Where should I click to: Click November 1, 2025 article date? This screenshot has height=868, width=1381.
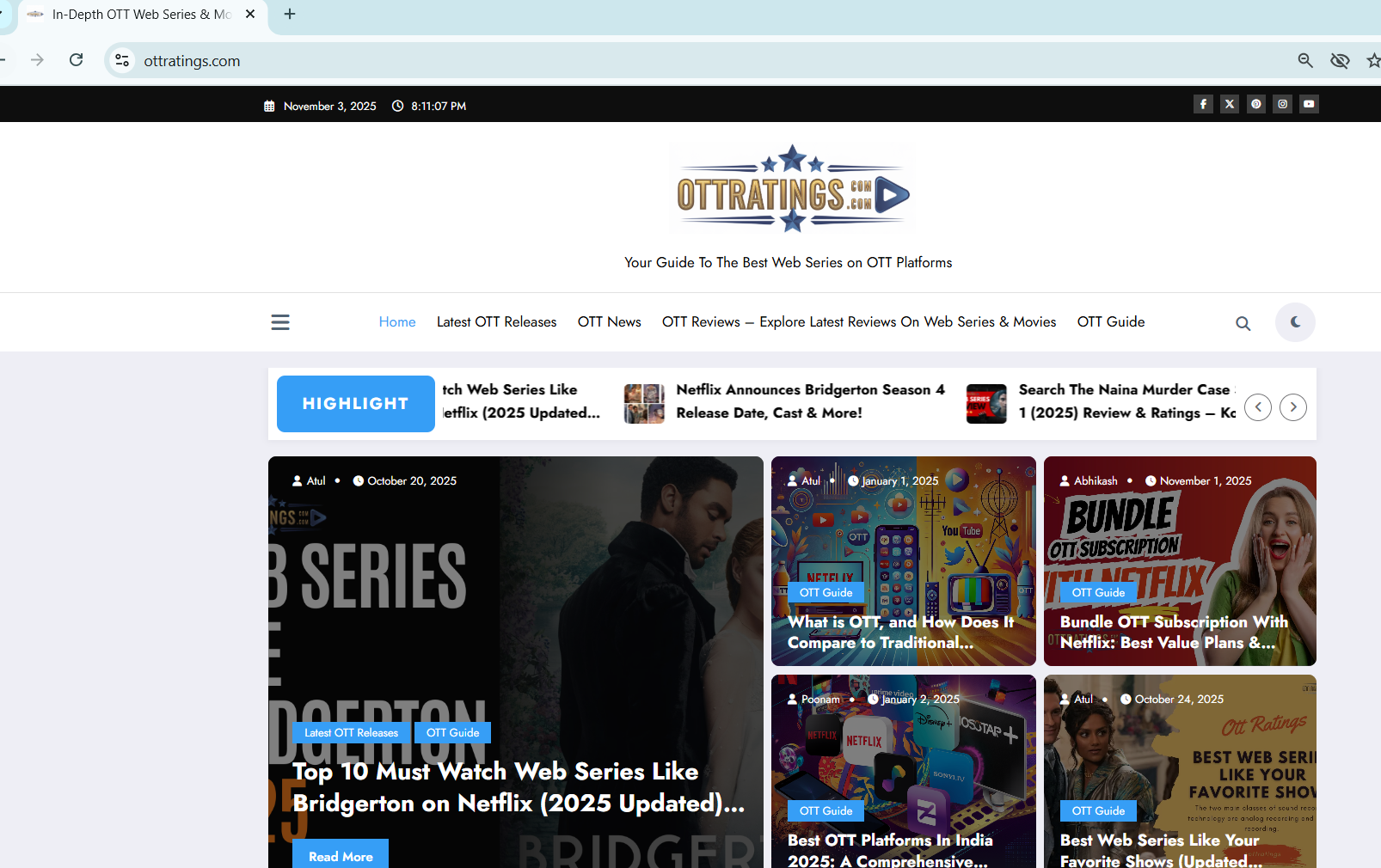[x=1199, y=481]
